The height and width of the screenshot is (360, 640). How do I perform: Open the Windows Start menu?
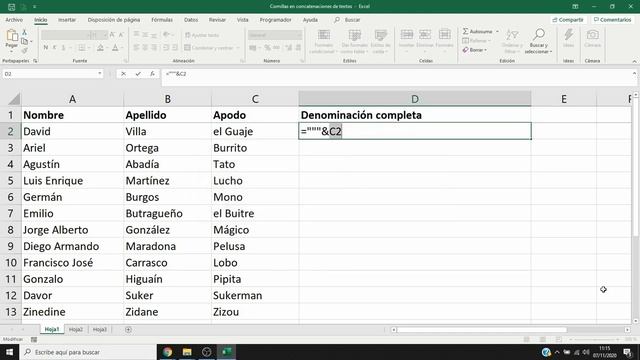point(9,352)
